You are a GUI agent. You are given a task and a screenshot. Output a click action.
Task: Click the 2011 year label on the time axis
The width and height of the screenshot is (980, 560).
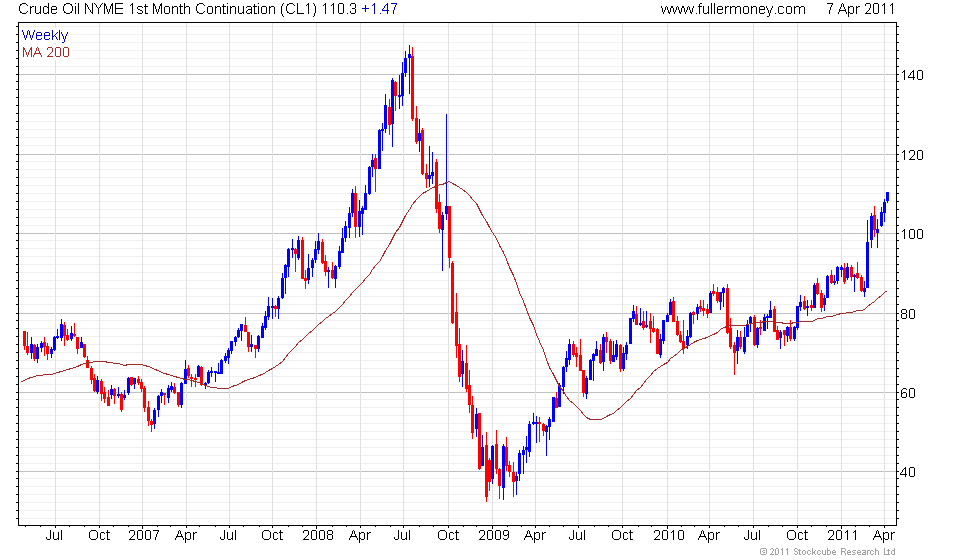(x=842, y=536)
